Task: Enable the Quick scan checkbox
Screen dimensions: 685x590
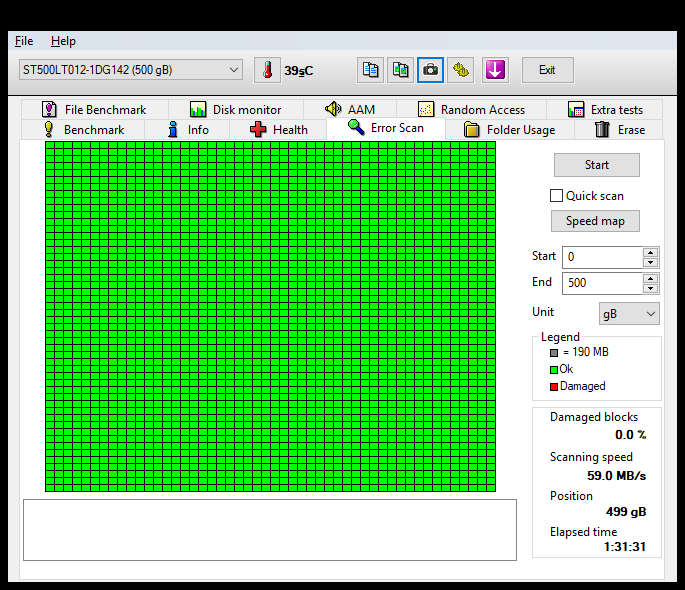Action: coord(557,196)
